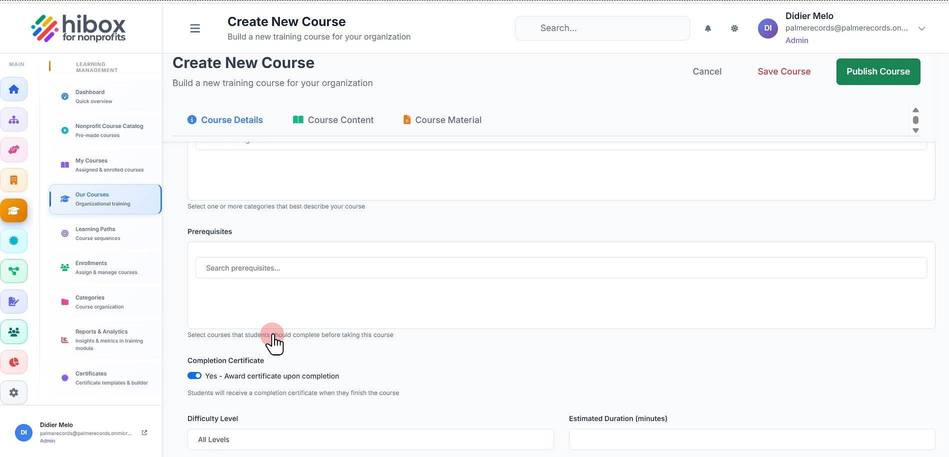Open the pie chart reports rail icon
Viewport: 949px width, 457px height.
pos(14,362)
